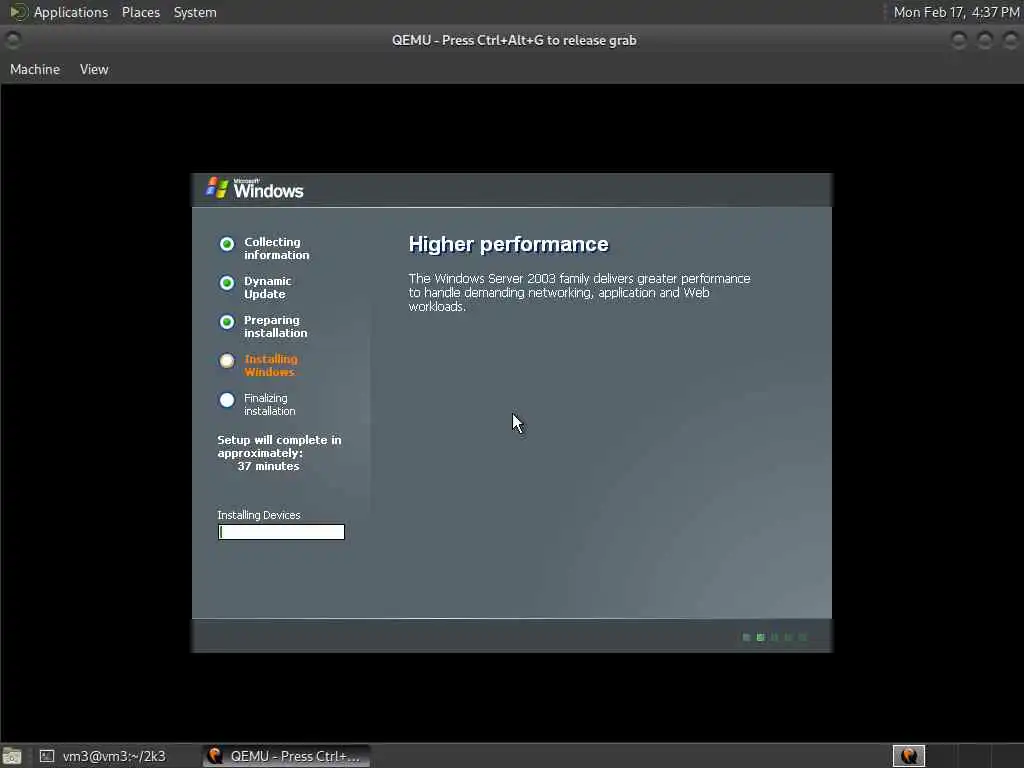Click the Dynamic Update step indicator
1024x768 pixels.
(227, 283)
